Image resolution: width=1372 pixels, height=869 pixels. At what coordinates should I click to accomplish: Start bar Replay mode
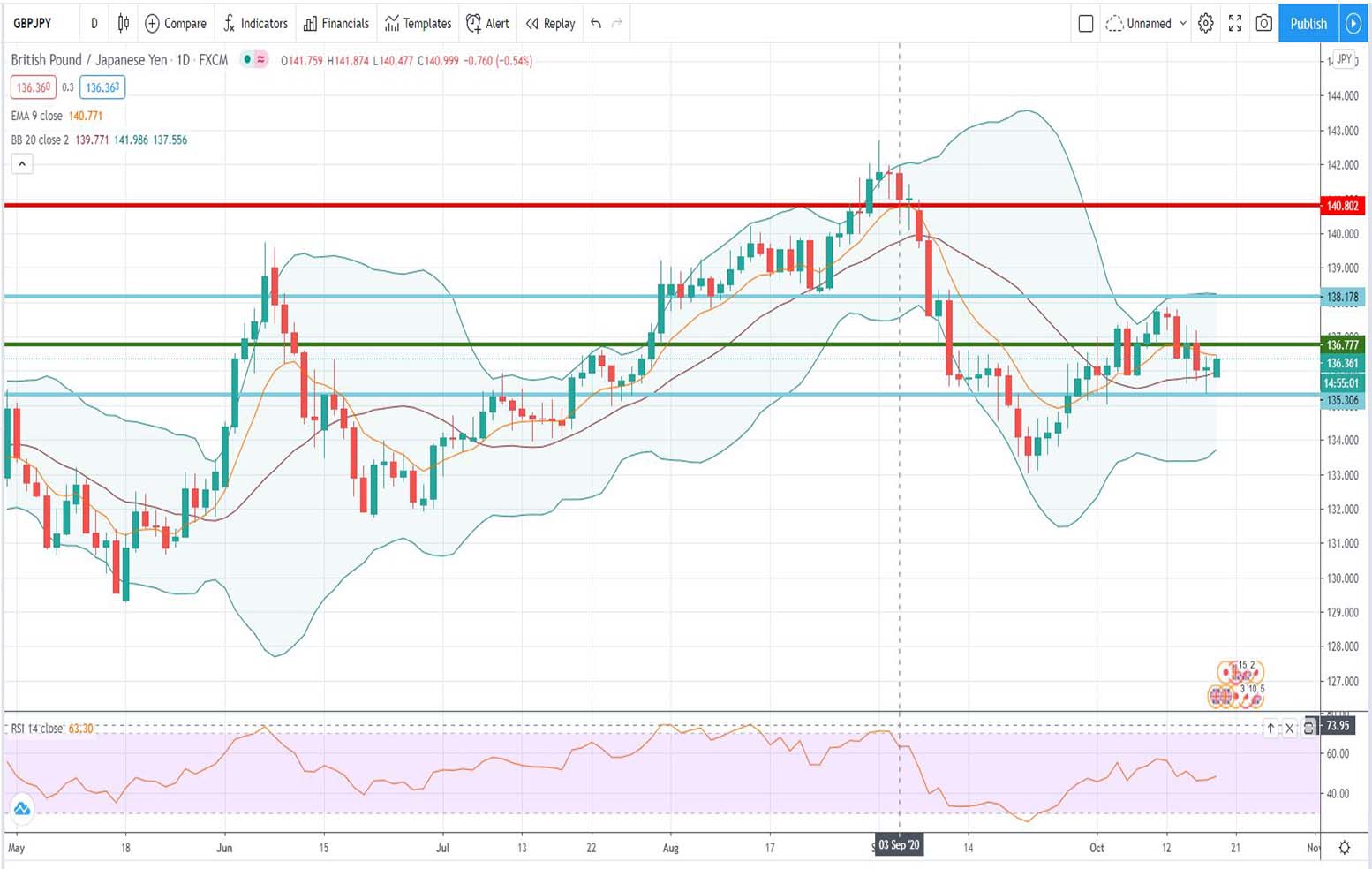click(549, 24)
